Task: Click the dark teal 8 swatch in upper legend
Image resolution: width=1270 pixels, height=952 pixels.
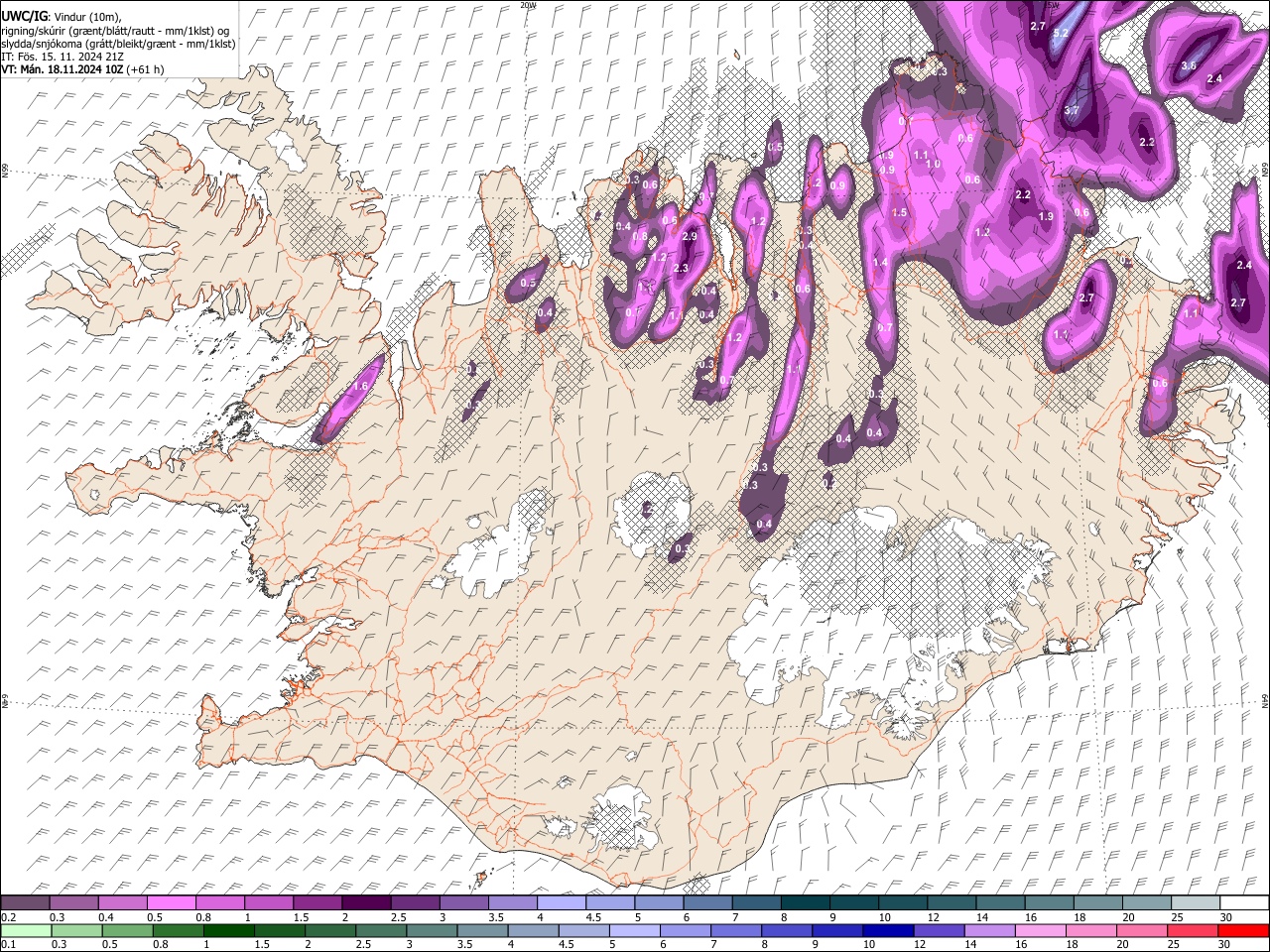Action: (805, 902)
